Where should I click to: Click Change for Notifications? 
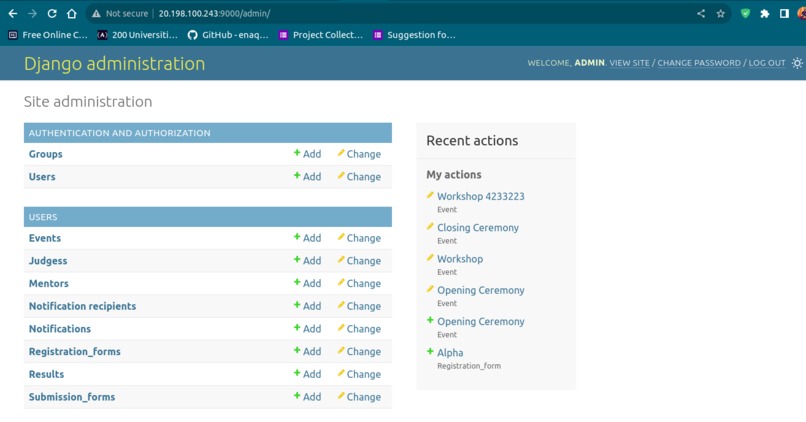359,329
